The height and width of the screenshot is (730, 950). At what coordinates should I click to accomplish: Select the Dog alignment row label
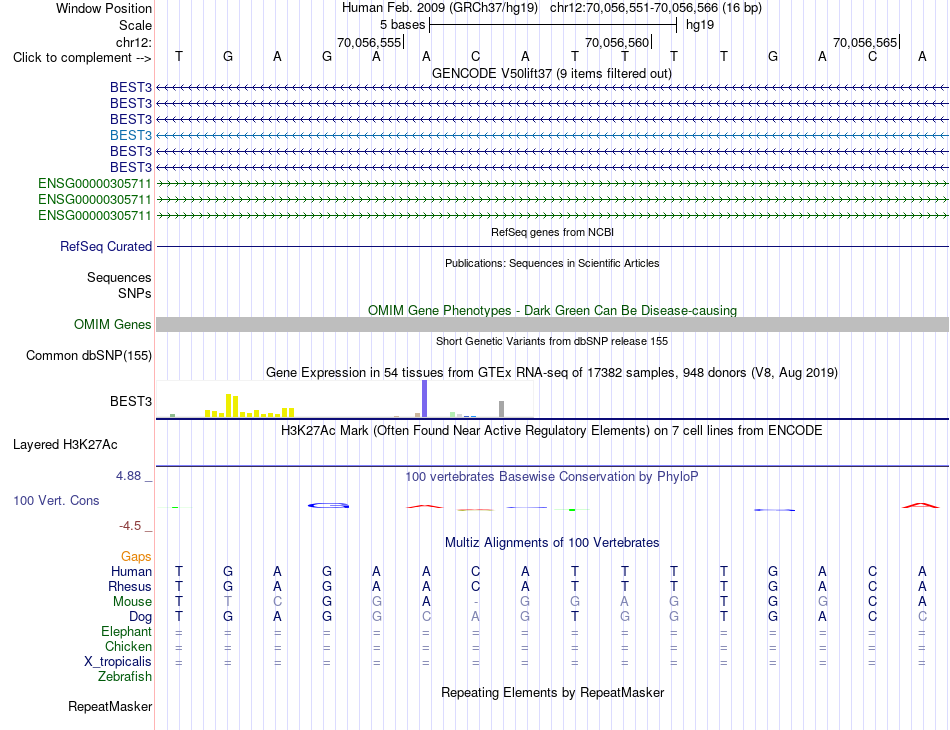click(x=140, y=617)
